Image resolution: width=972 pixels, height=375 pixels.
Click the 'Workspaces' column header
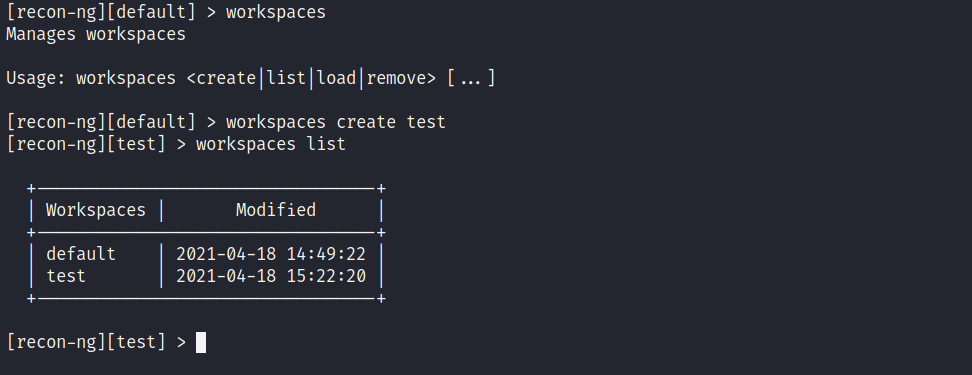click(x=95, y=210)
